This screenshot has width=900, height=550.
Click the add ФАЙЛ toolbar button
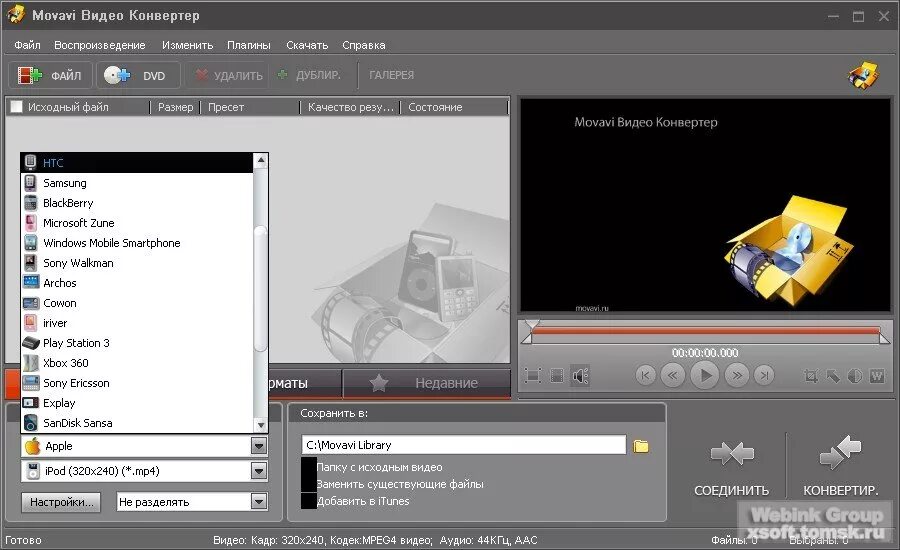51,75
